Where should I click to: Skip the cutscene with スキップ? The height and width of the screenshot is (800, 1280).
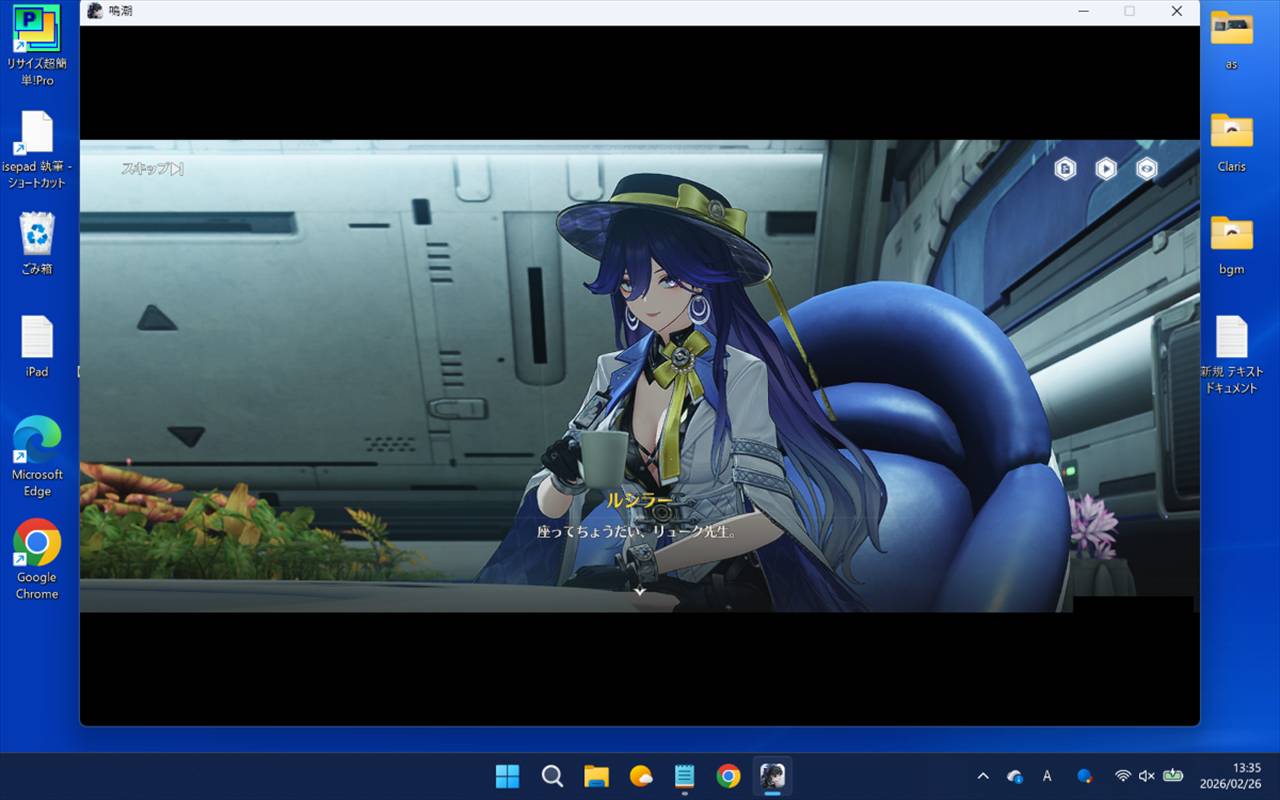(152, 169)
